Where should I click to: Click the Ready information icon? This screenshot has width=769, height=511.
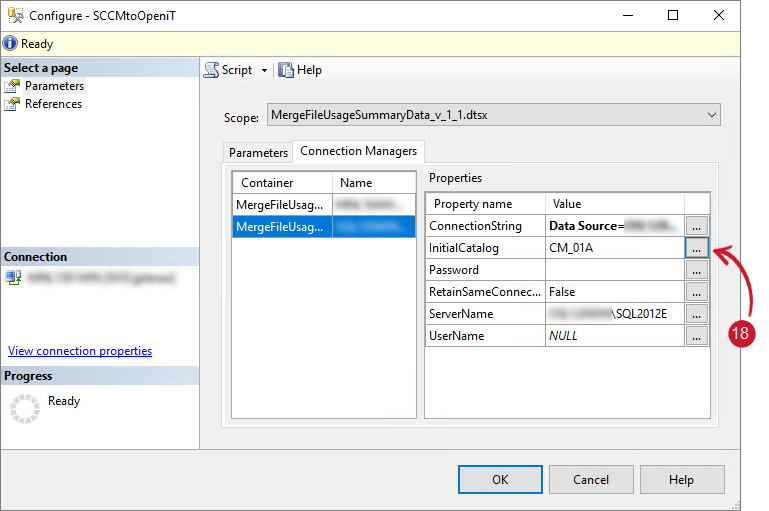(x=10, y=44)
